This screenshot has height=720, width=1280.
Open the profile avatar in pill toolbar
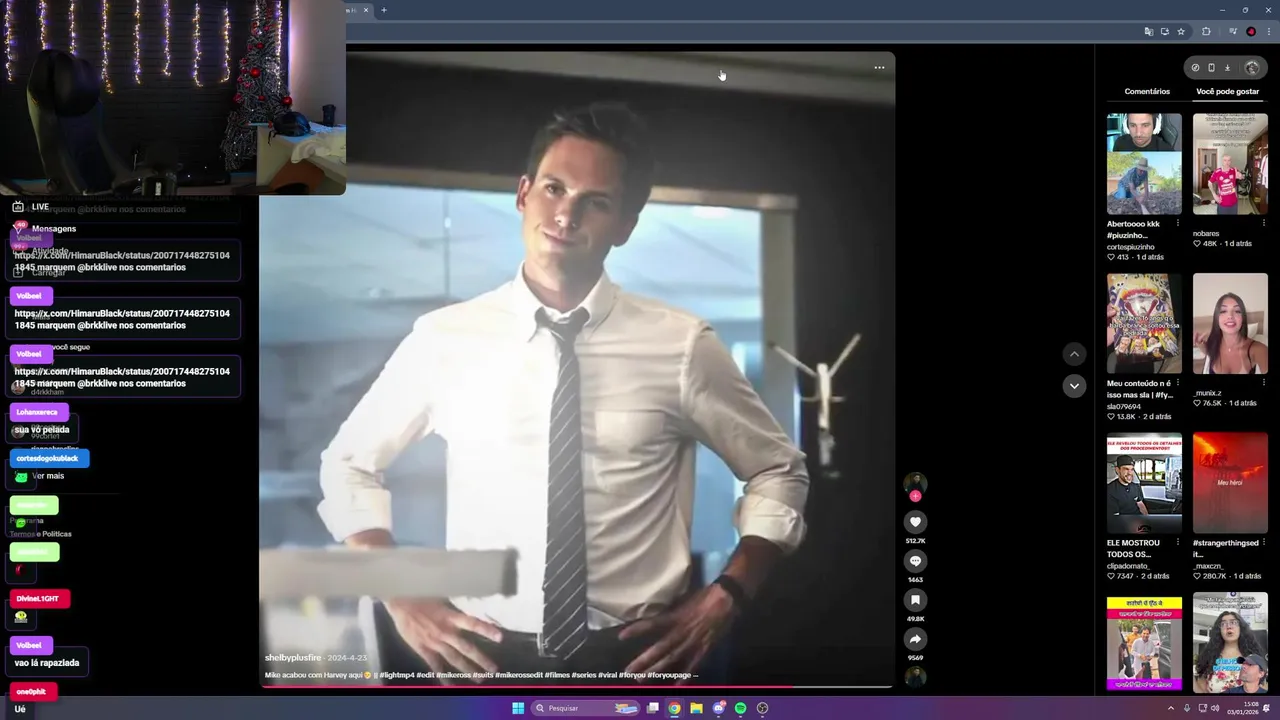[x=1252, y=68]
